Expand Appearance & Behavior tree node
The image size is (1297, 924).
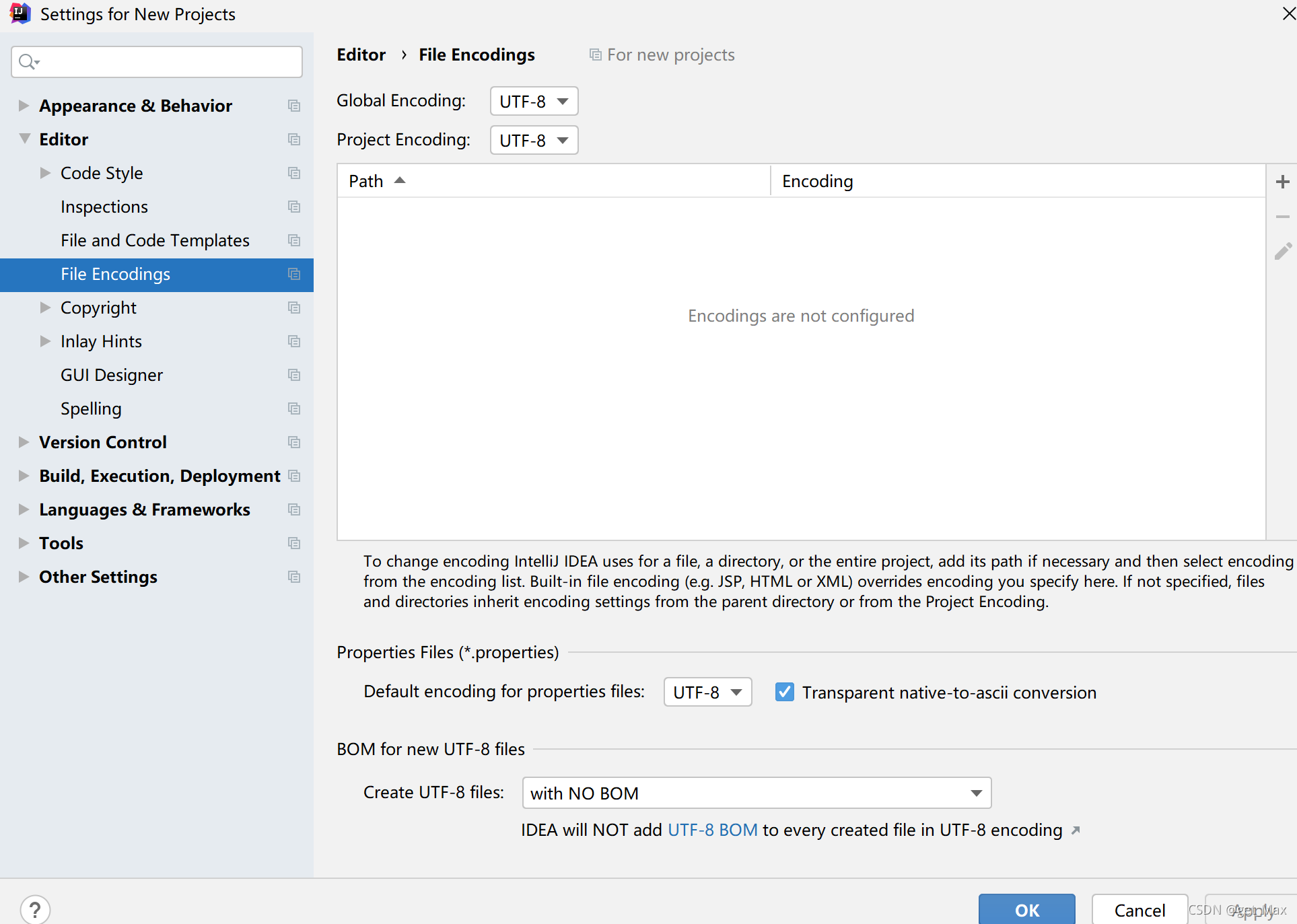tap(24, 106)
